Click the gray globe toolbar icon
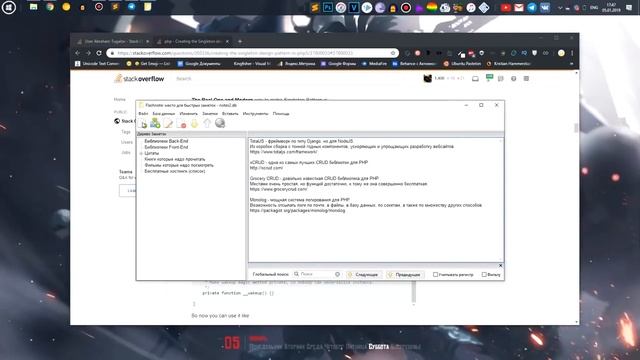The width and height of the screenshot is (640, 360). click(220, 122)
